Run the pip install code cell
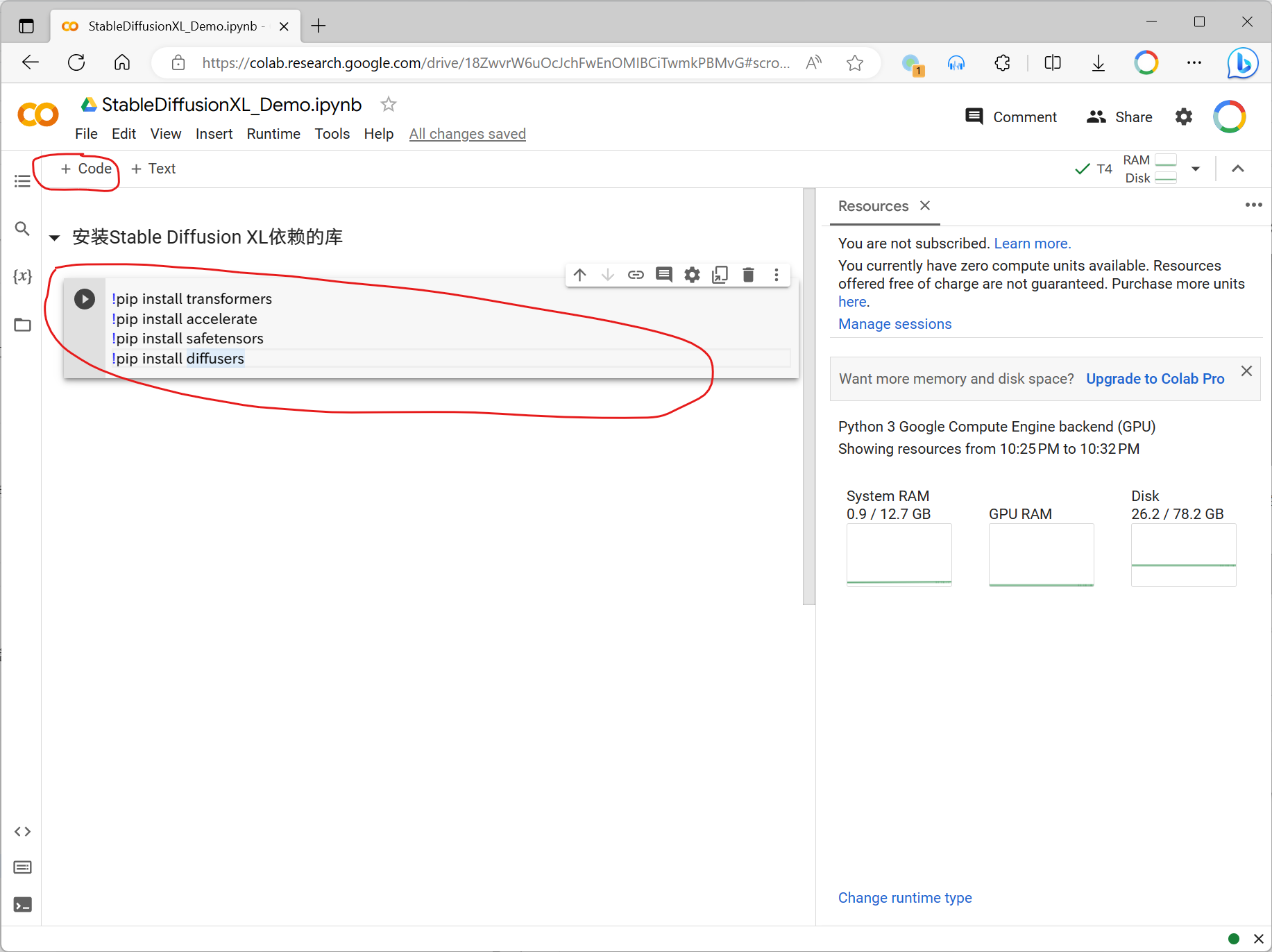 coord(85,299)
